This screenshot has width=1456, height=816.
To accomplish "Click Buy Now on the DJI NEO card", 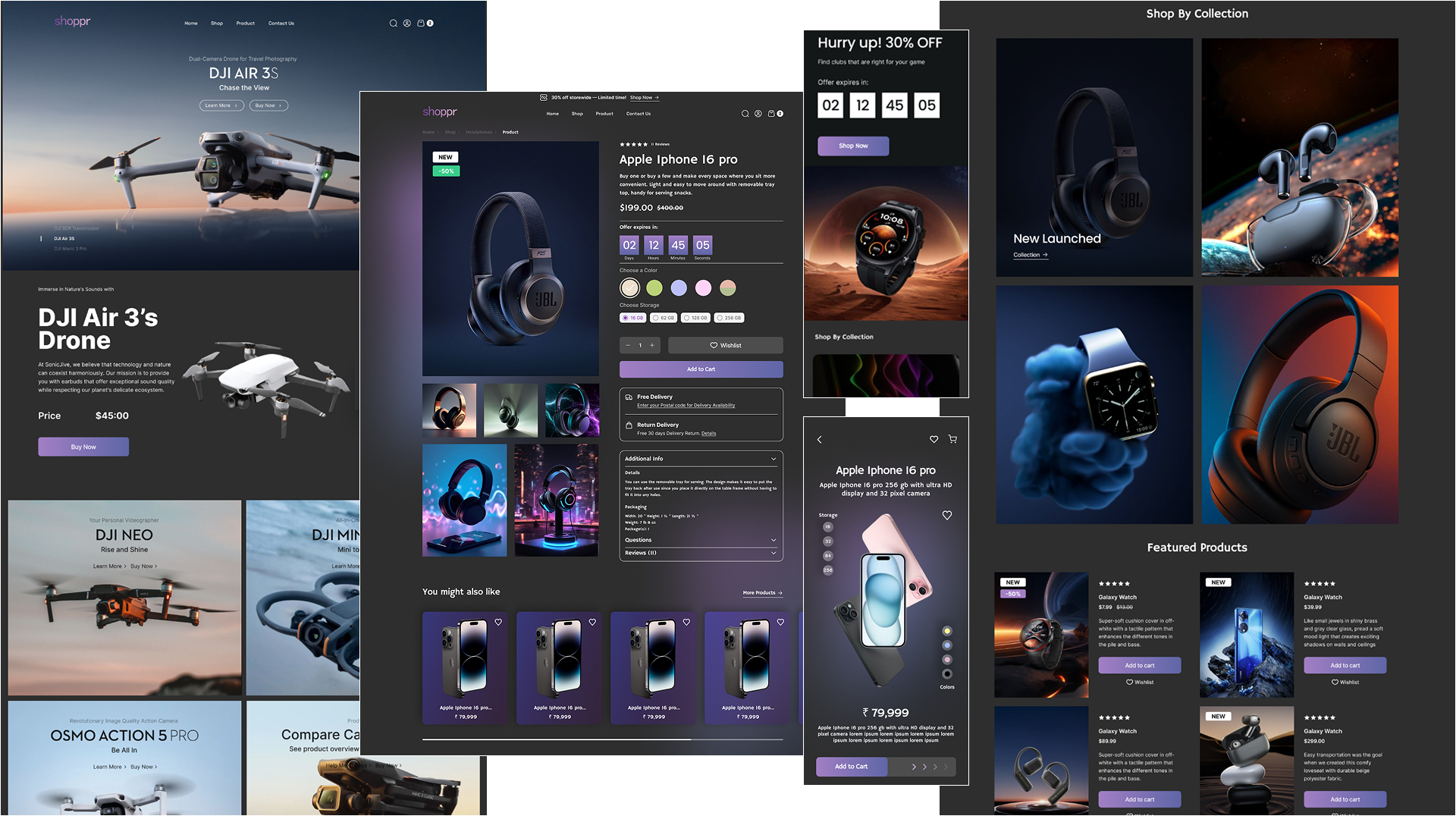I will tap(143, 566).
